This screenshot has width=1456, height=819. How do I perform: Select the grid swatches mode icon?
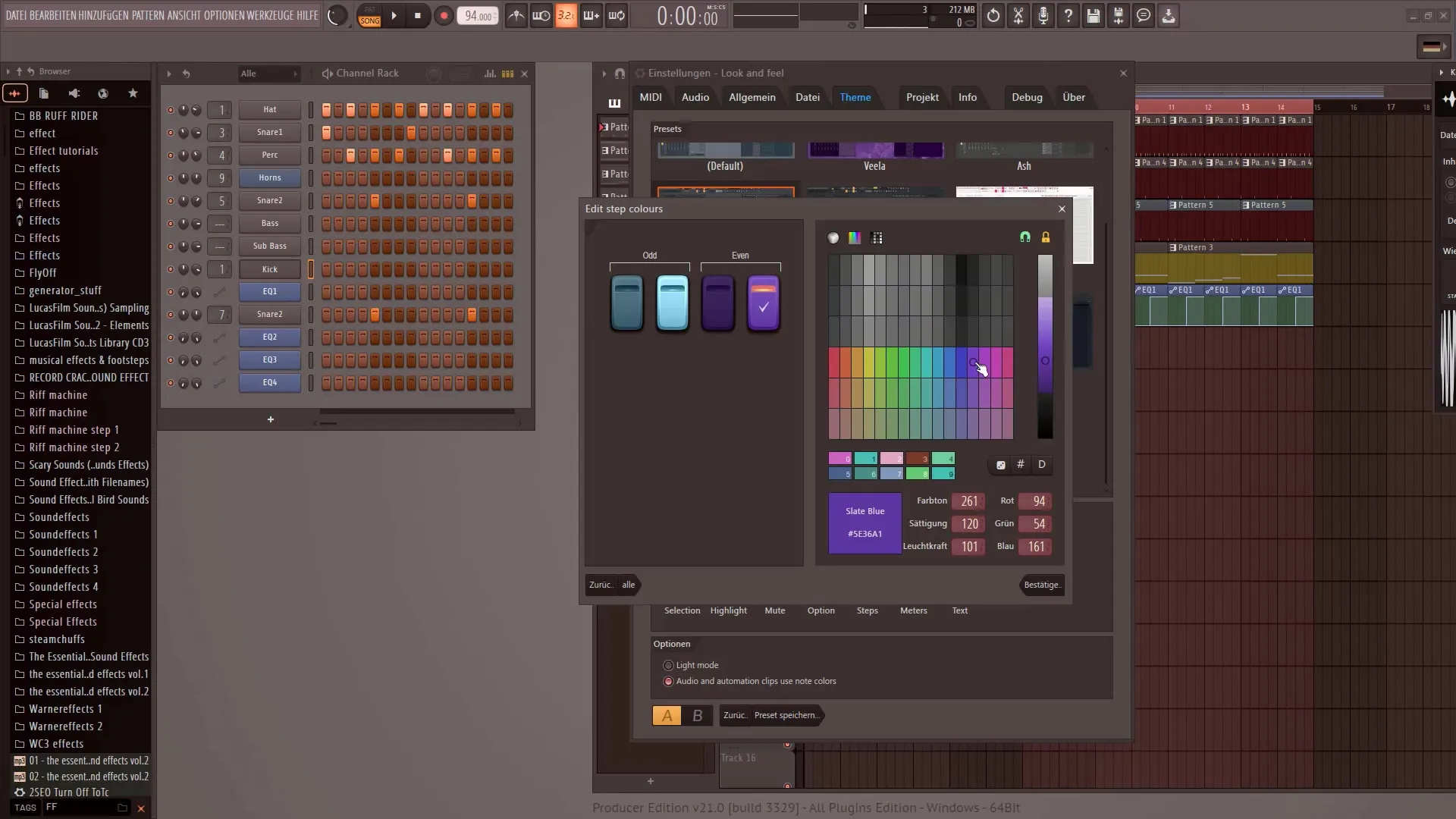pos(877,238)
